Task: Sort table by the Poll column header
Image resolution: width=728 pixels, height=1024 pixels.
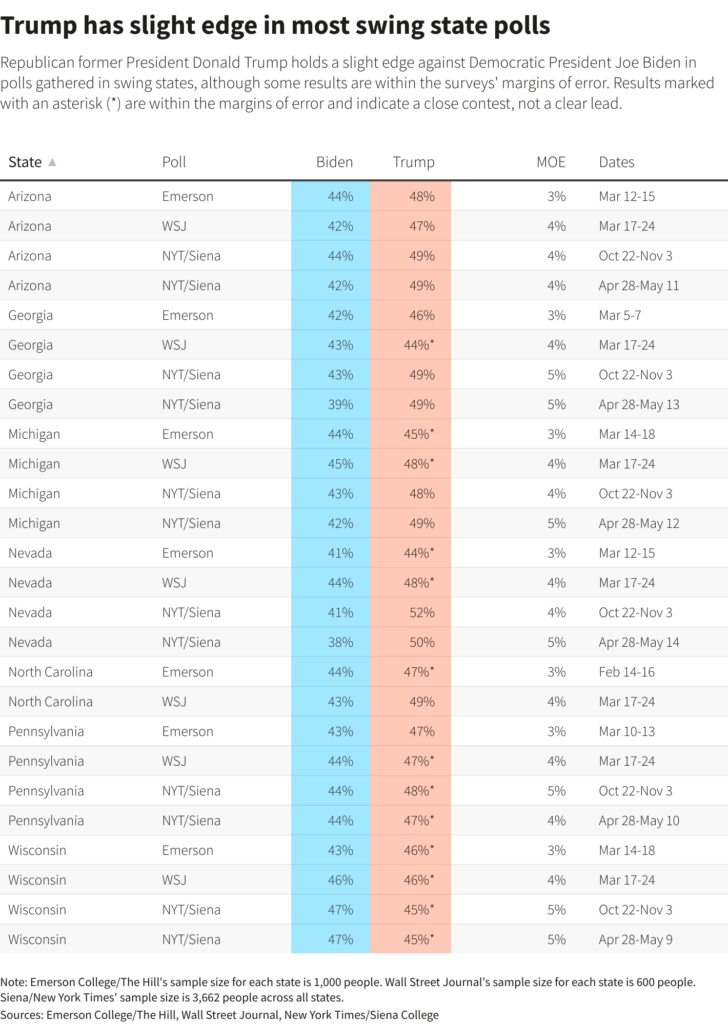Action: click(x=174, y=162)
